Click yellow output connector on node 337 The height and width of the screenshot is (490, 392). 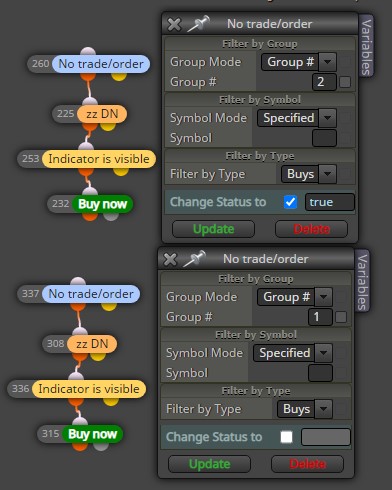click(109, 306)
